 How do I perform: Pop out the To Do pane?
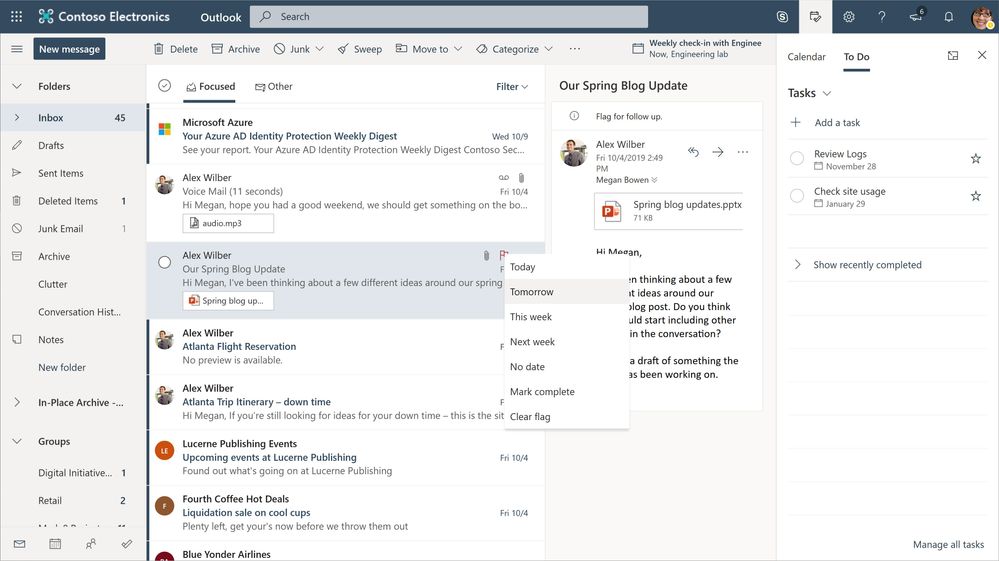(953, 56)
